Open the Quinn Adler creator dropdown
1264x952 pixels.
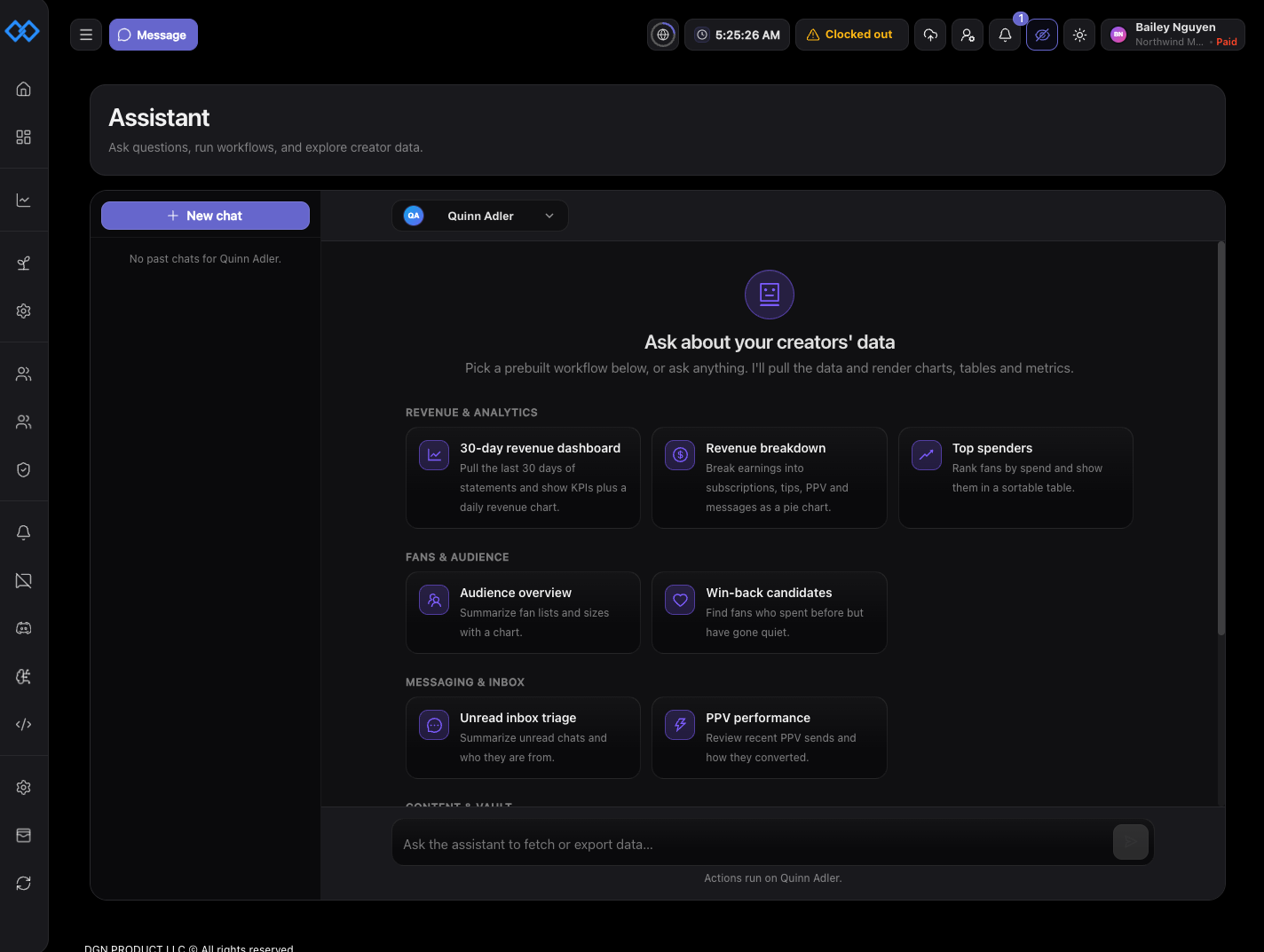click(x=480, y=216)
